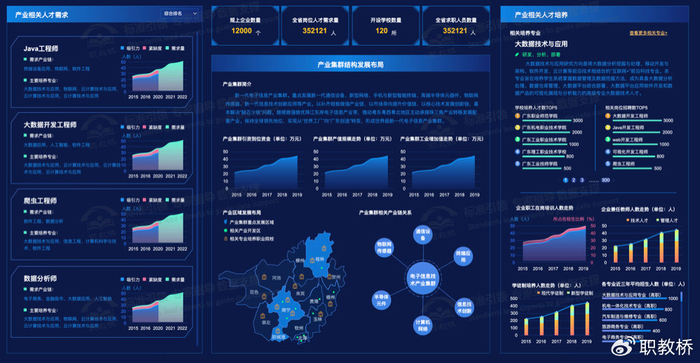
Task: Click the 南宁 region on the map
Action: (285, 309)
